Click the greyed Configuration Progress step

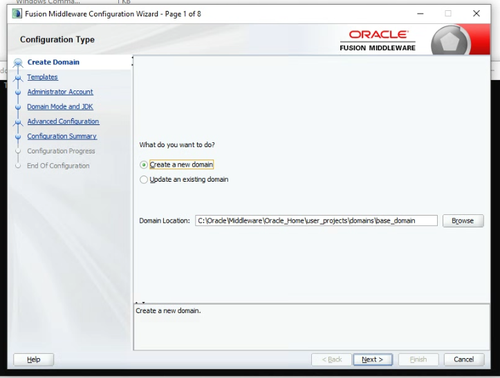(61, 151)
